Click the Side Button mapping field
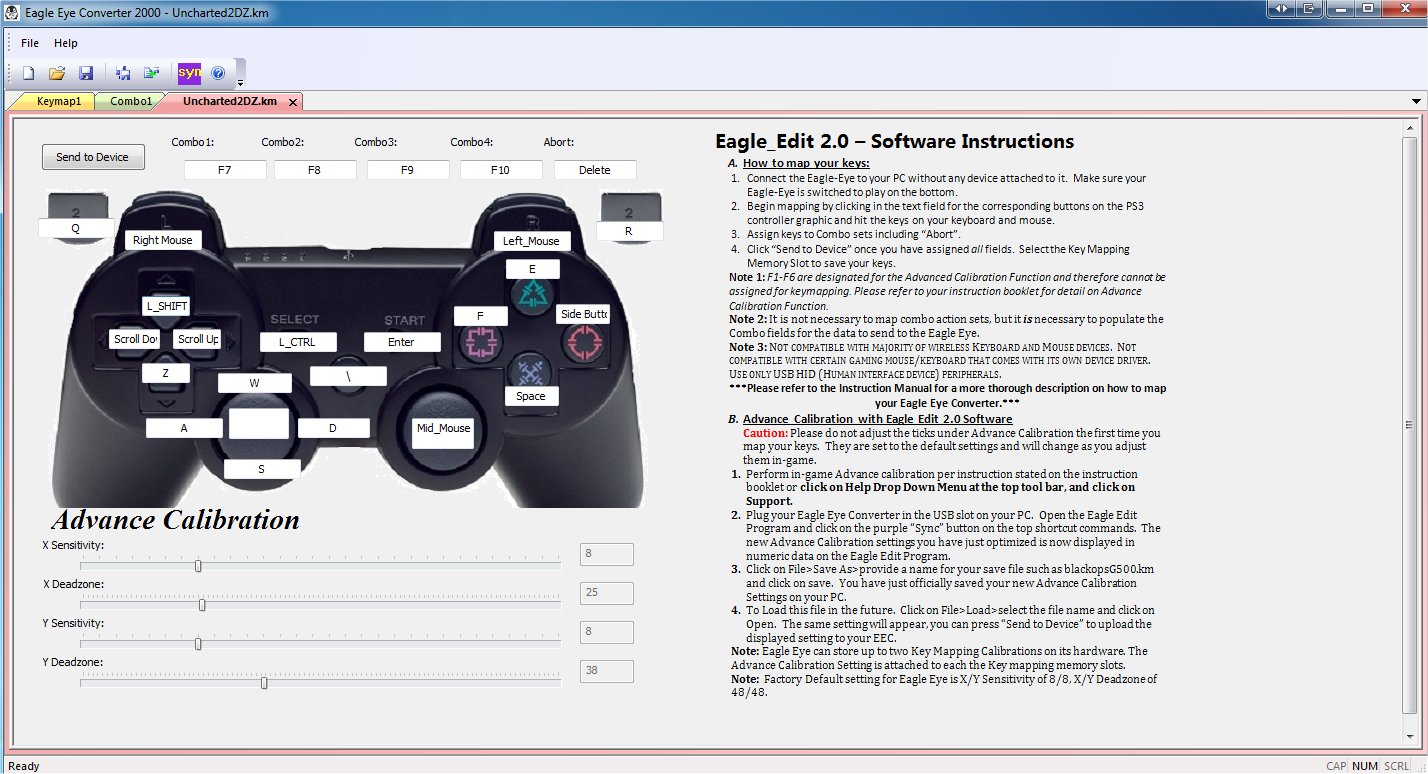Viewport: 1428px width, 774px height. point(583,314)
